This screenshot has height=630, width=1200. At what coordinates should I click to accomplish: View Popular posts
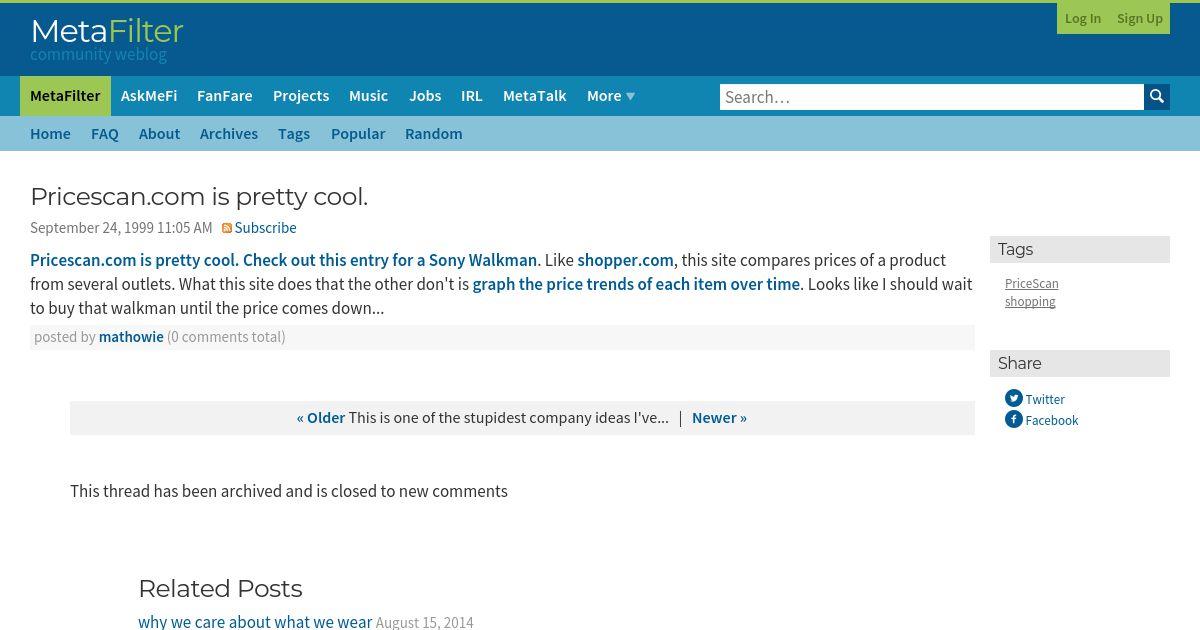point(358,134)
